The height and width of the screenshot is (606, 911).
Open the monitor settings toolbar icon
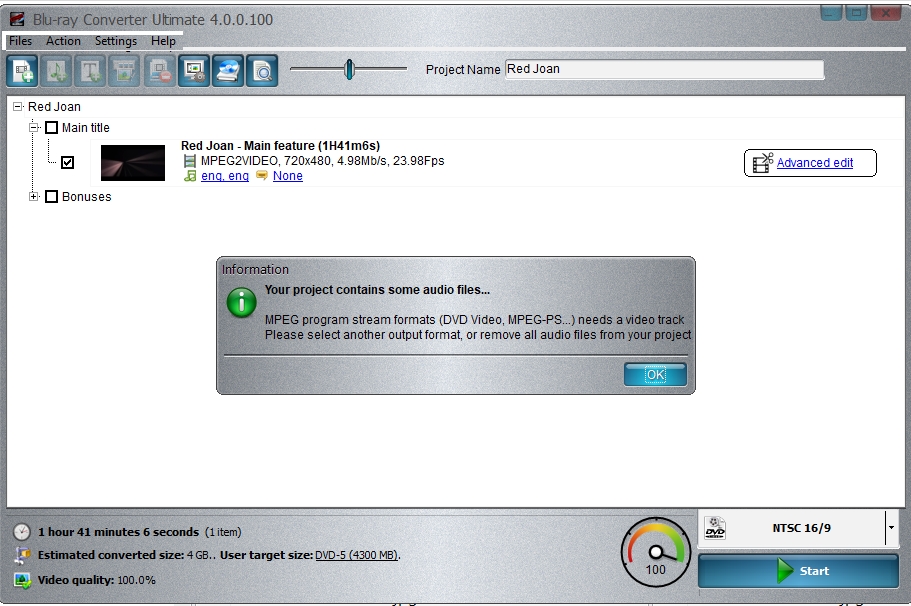pyautogui.click(x=193, y=71)
